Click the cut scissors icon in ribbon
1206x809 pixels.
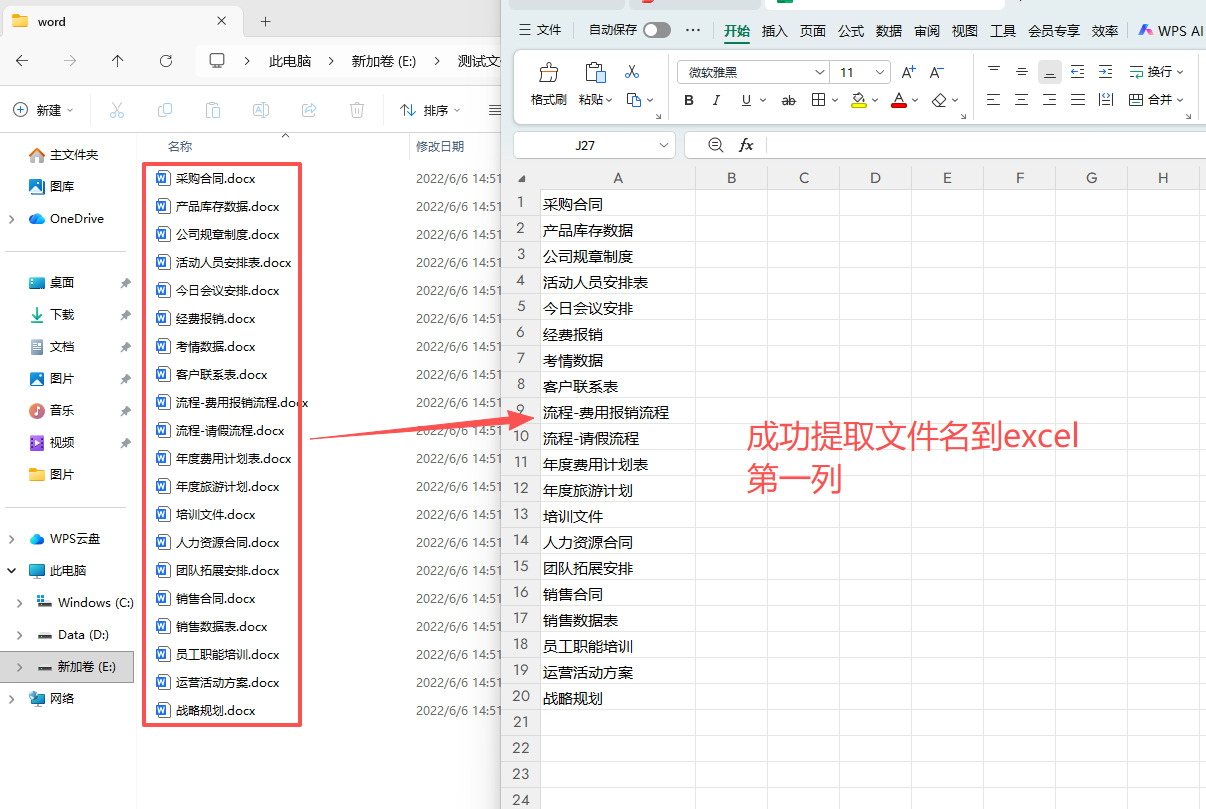point(632,72)
